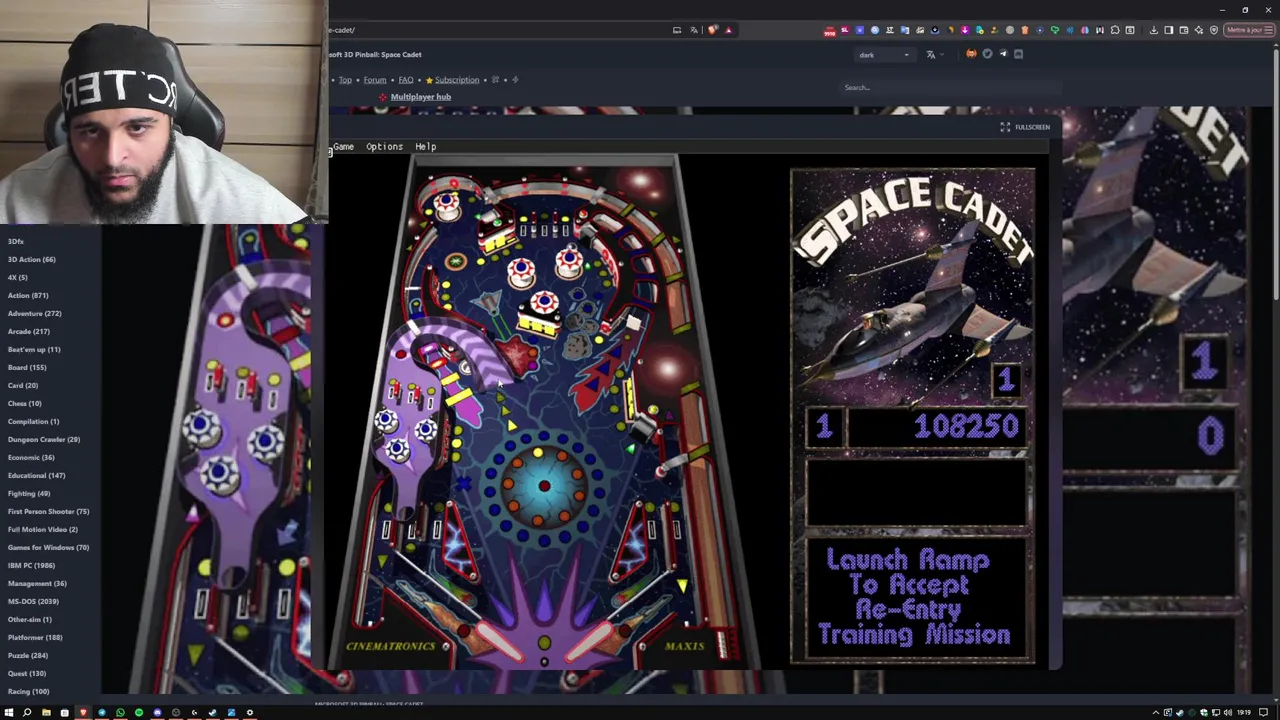This screenshot has height=720, width=1280.
Task: Click the Mettre à jour menu button
Action: 1250,30
